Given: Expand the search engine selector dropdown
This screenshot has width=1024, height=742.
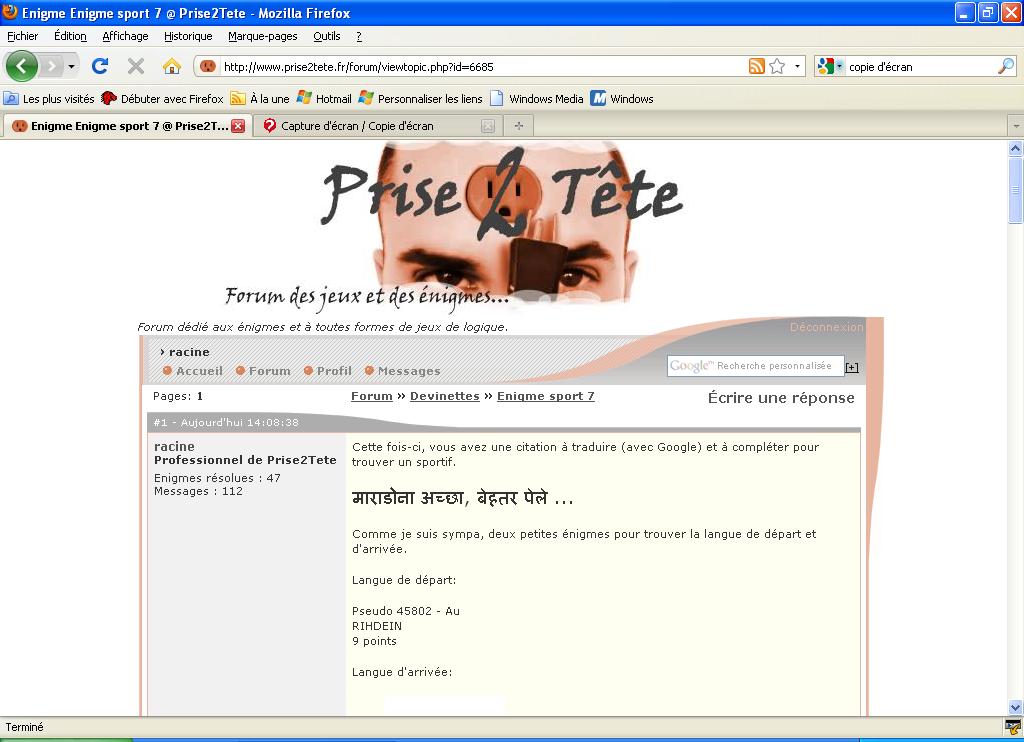Looking at the screenshot, I should tap(830, 66).
